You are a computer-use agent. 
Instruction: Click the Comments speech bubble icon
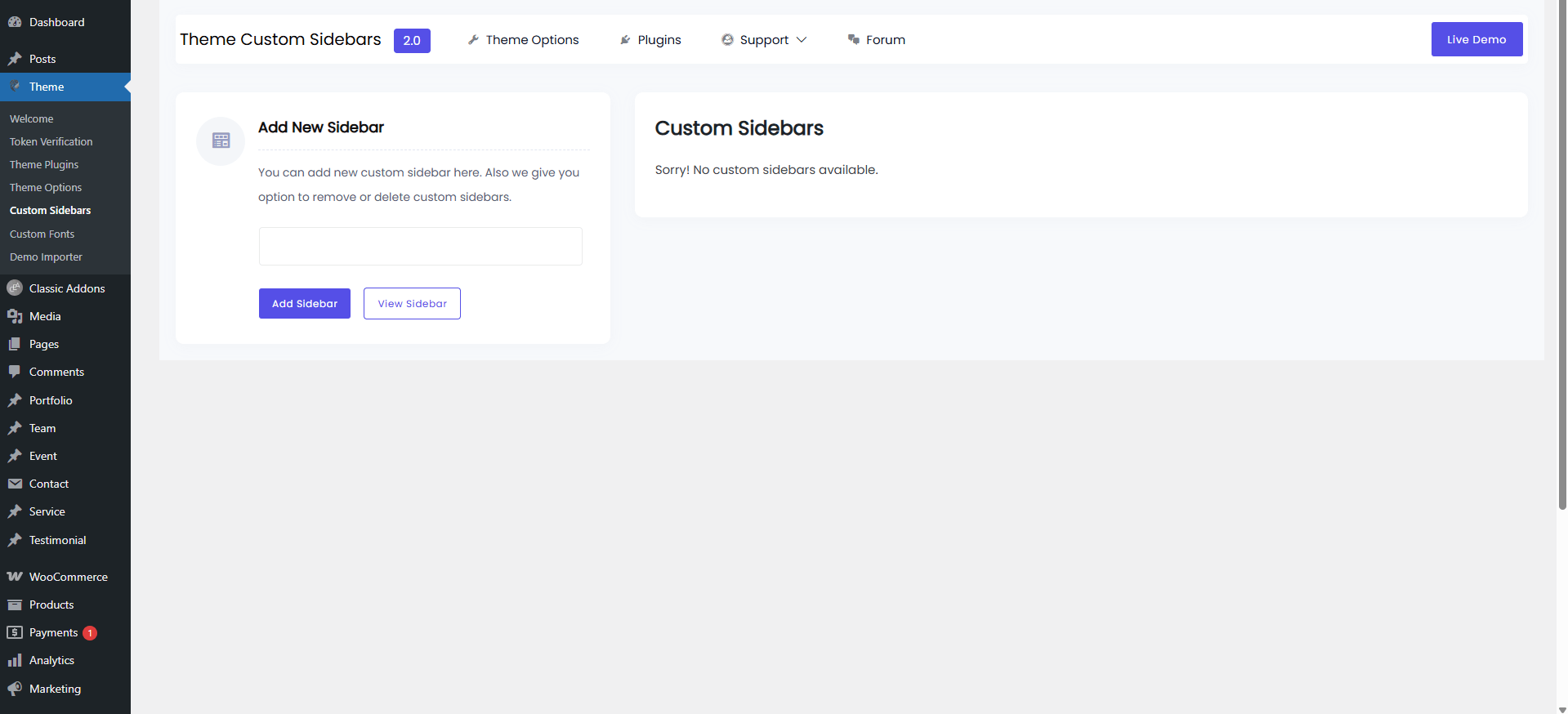(x=15, y=372)
